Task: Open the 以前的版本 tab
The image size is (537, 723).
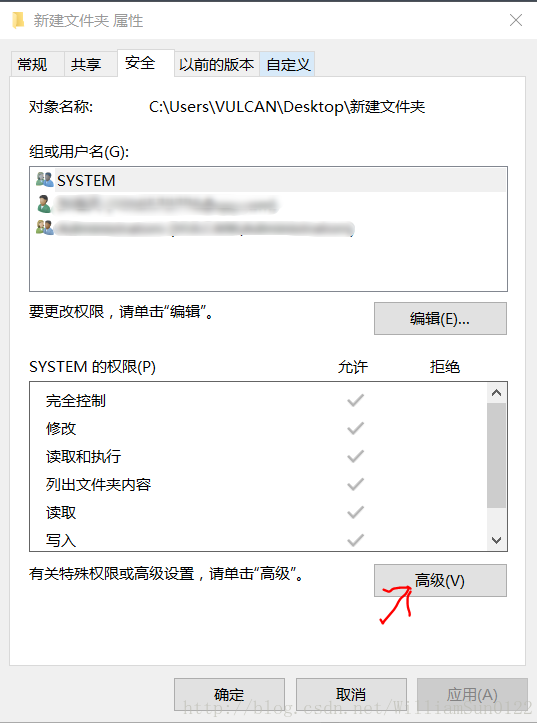Action: click(x=216, y=64)
